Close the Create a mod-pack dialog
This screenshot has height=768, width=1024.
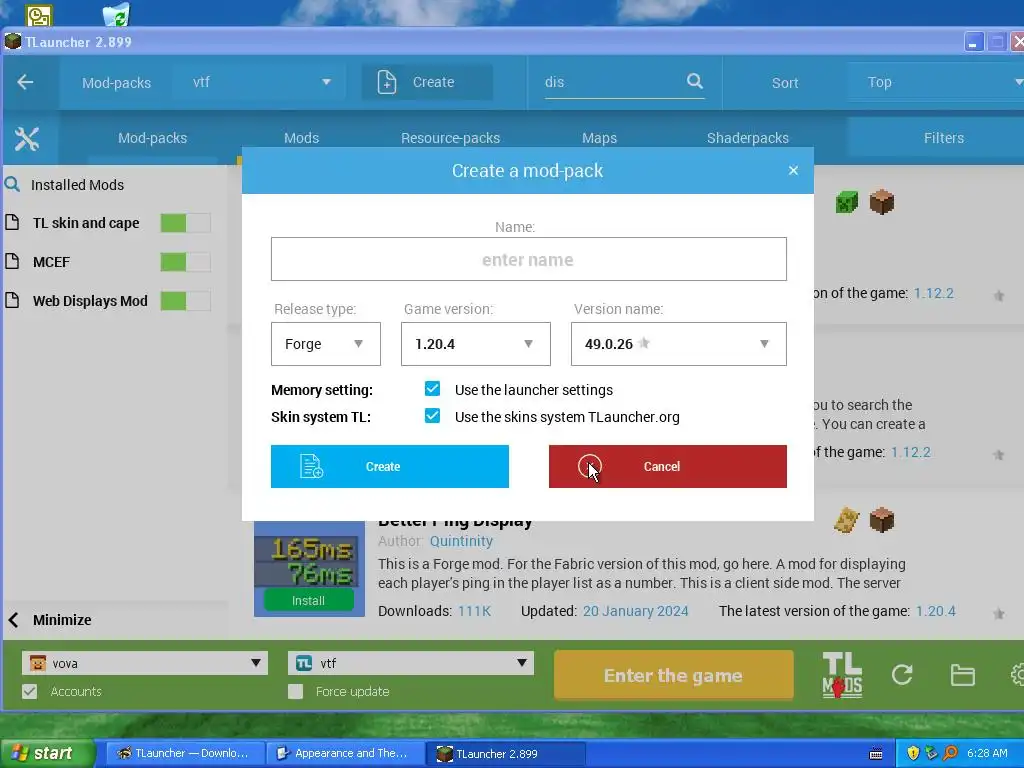coord(793,170)
